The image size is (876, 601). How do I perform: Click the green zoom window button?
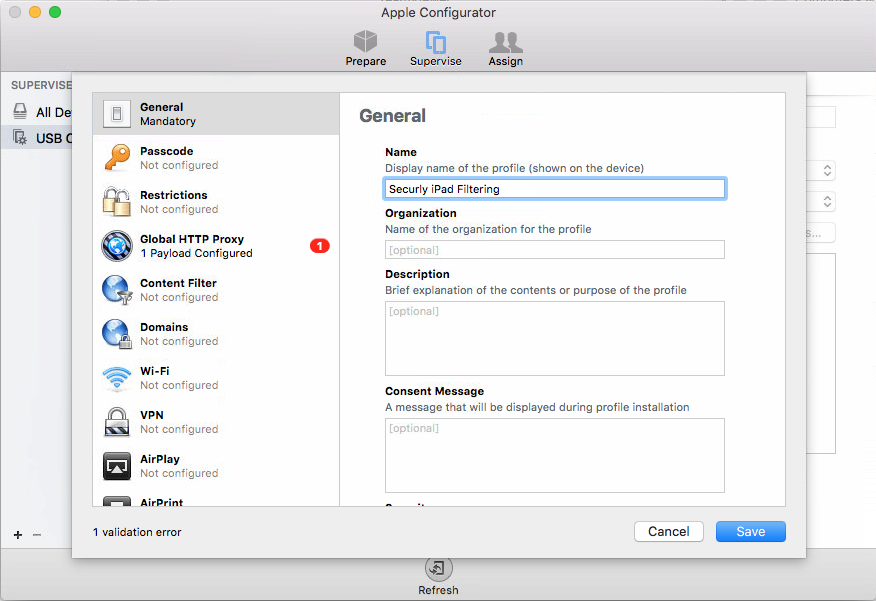[55, 12]
